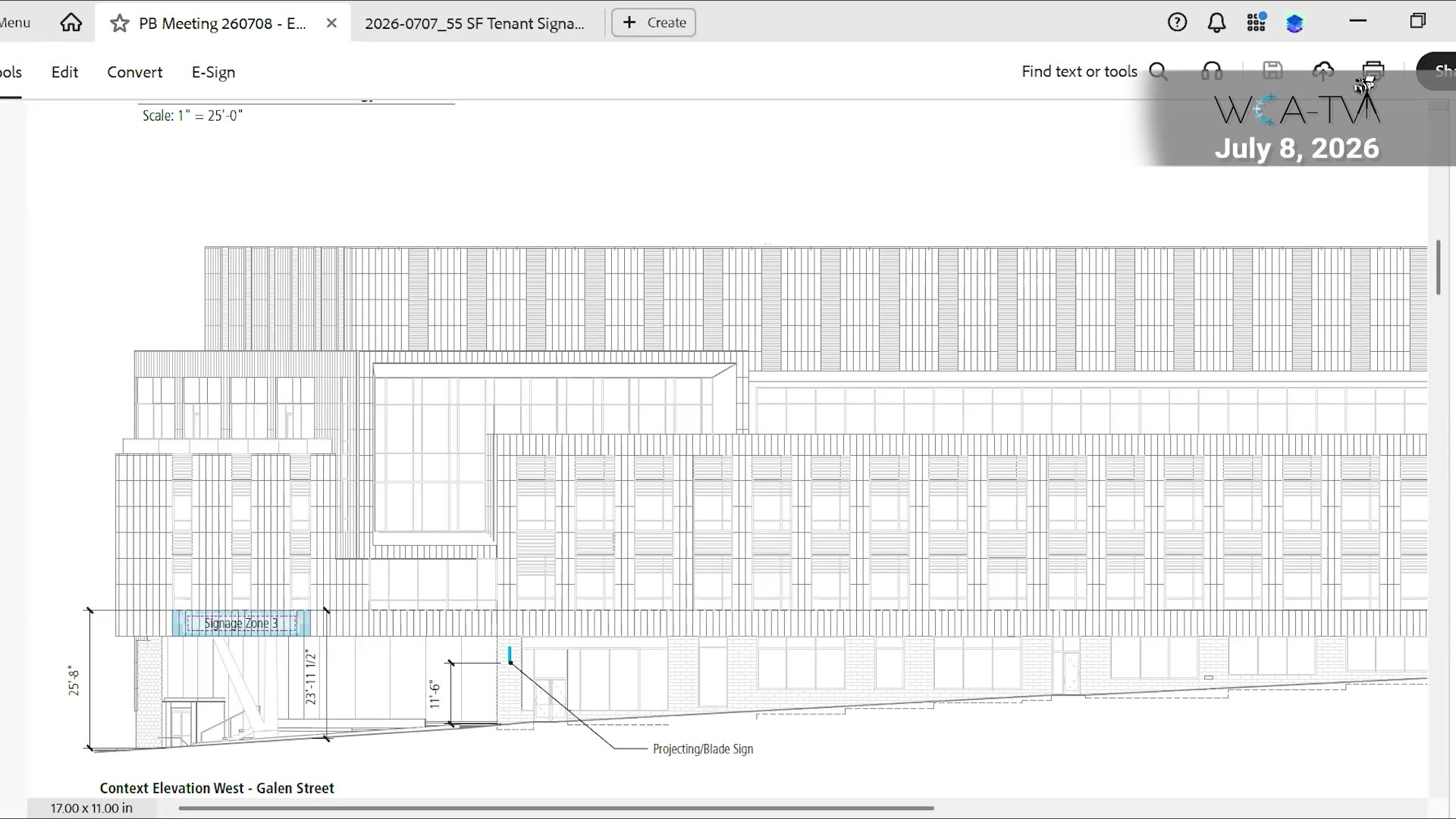Open the Edit menu
Image resolution: width=1456 pixels, height=819 pixels.
point(64,72)
